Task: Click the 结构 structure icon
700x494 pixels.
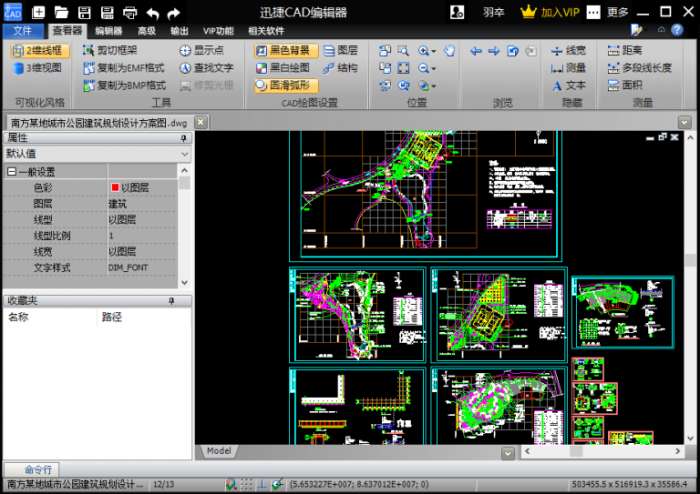Action: (x=340, y=68)
